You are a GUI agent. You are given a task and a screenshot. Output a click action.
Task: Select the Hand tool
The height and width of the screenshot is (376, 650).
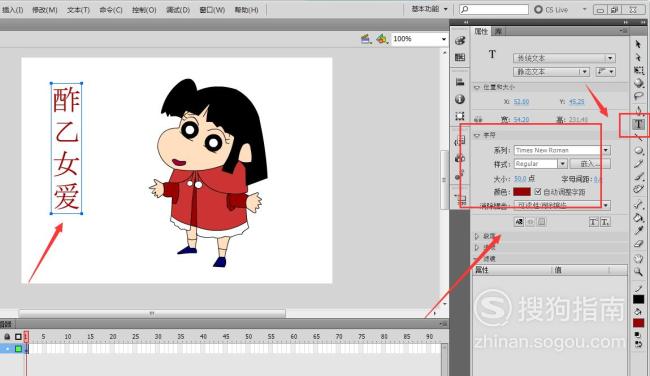click(638, 259)
